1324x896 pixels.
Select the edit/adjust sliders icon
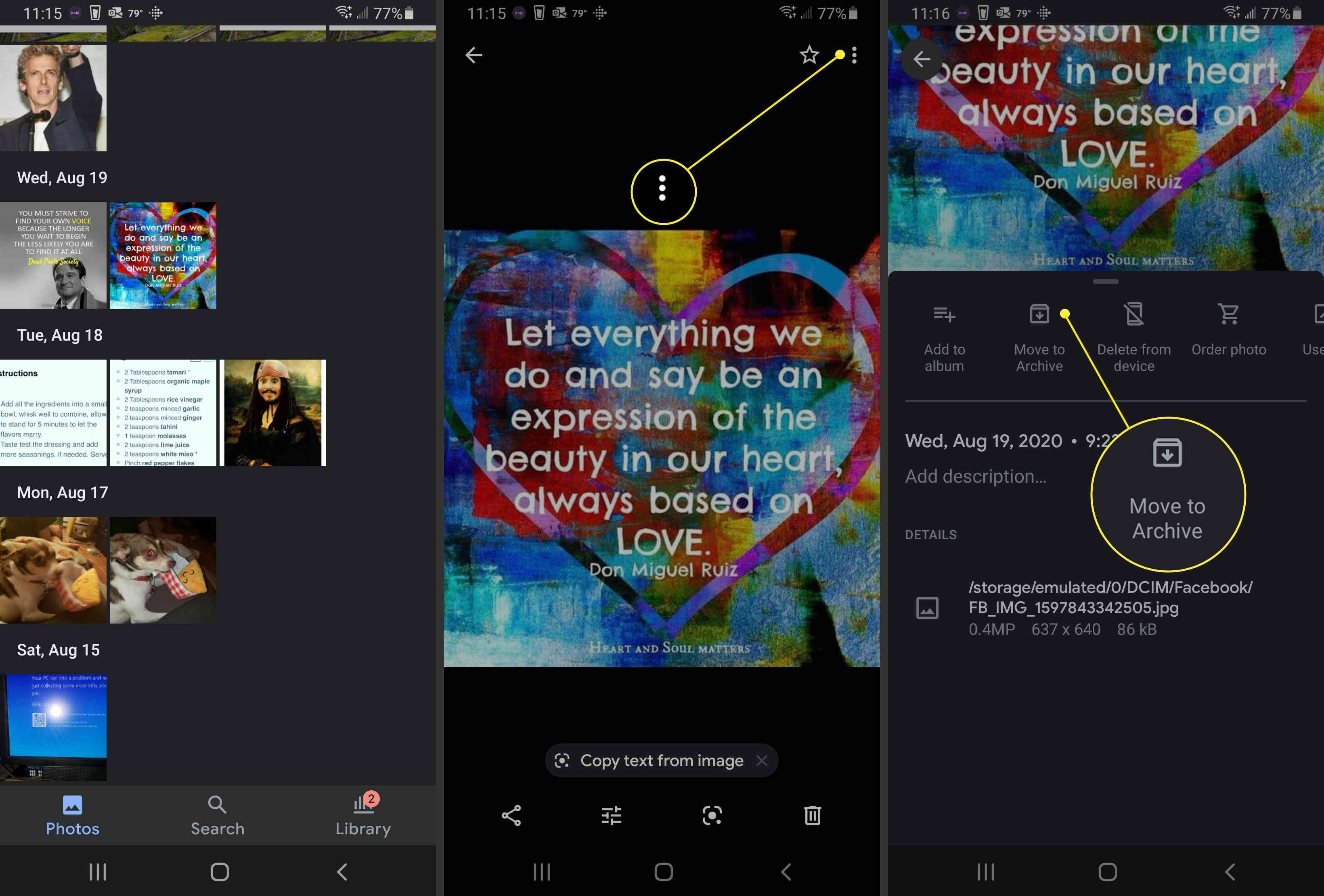point(611,814)
